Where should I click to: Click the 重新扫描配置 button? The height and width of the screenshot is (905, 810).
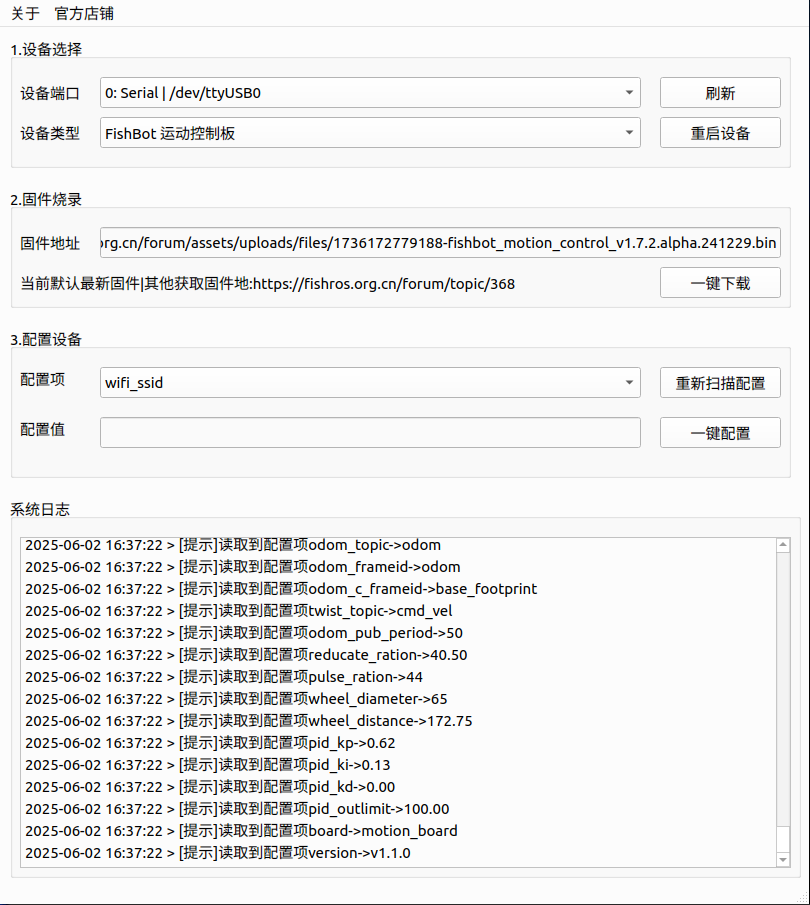pos(720,383)
